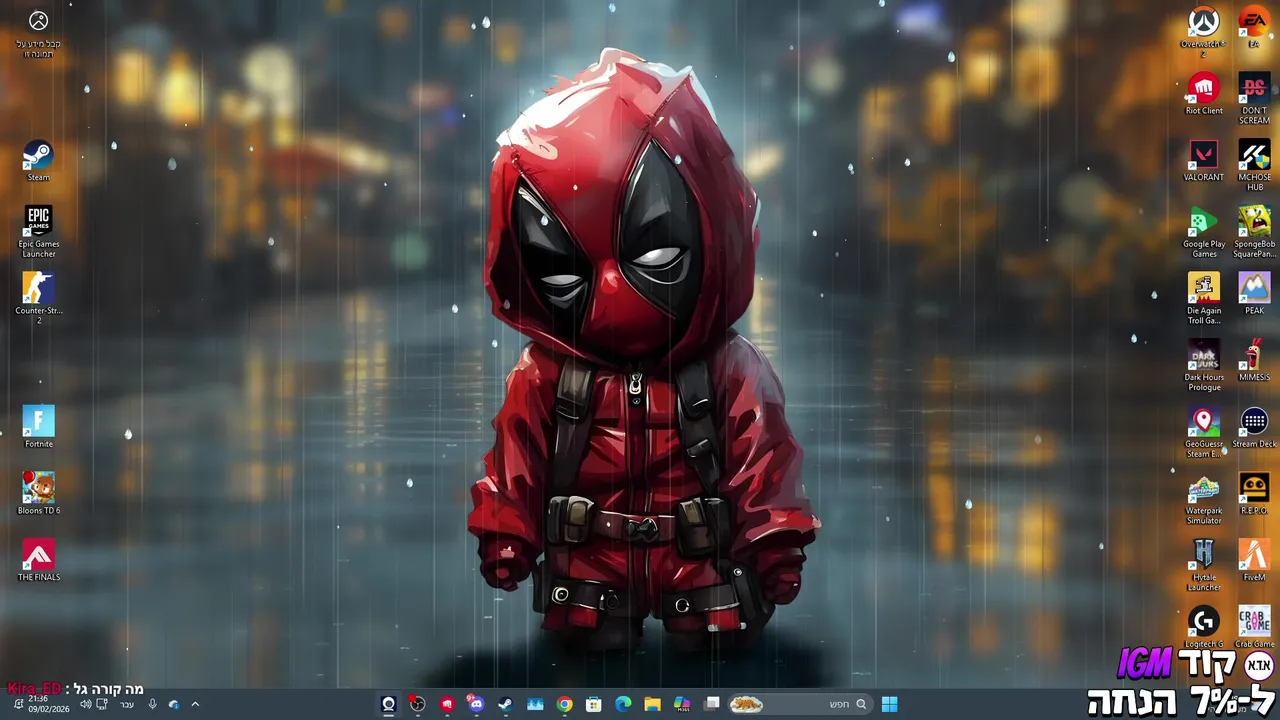Select the MIMESIS desktop icon
The height and width of the screenshot is (720, 1280).
(1254, 361)
